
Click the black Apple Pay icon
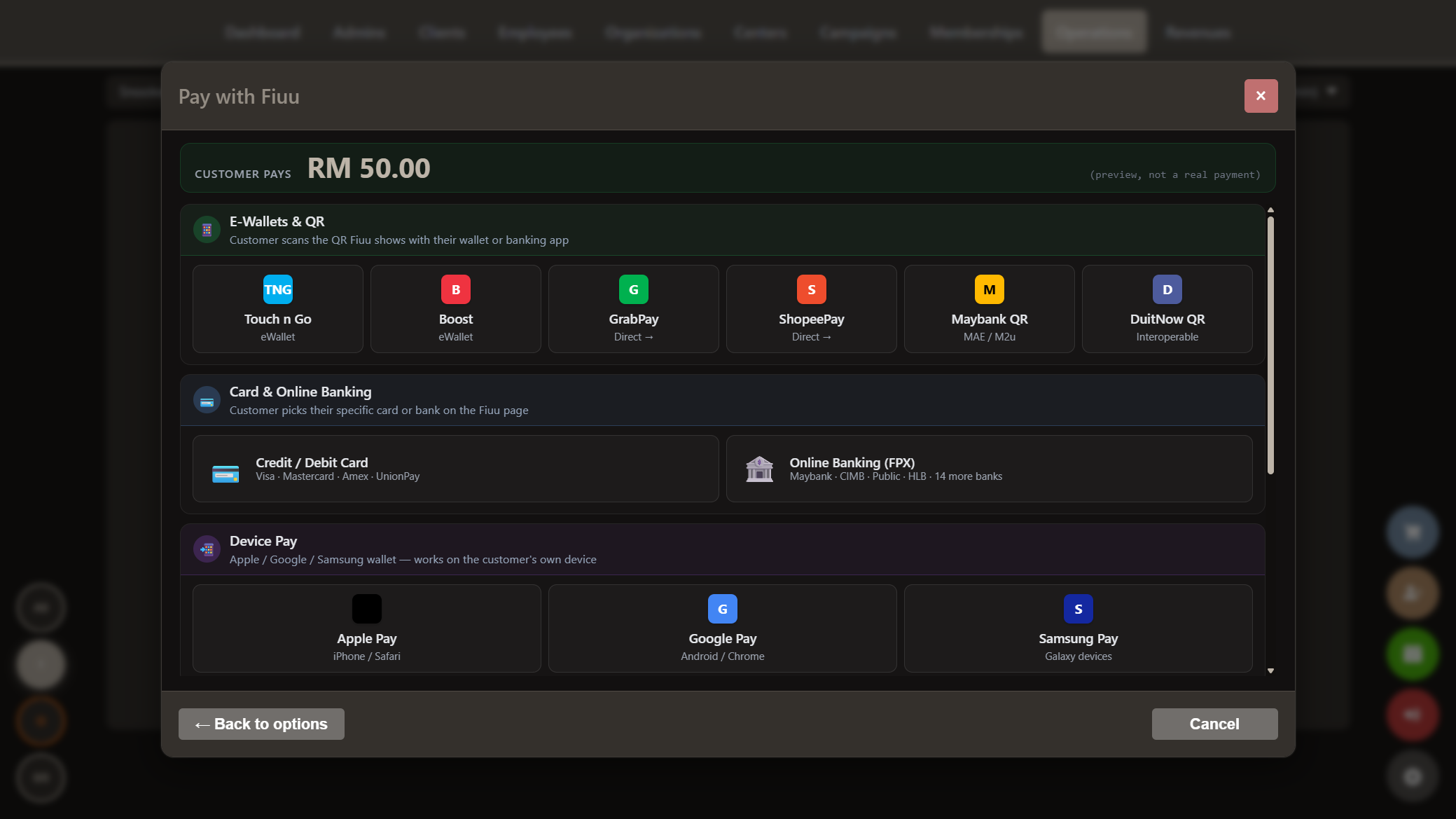coord(367,609)
